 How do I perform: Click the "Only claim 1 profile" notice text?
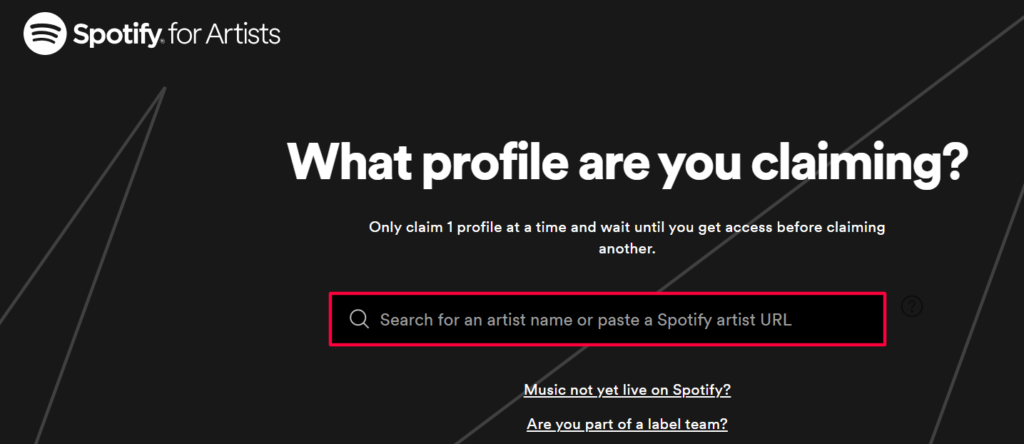point(627,238)
